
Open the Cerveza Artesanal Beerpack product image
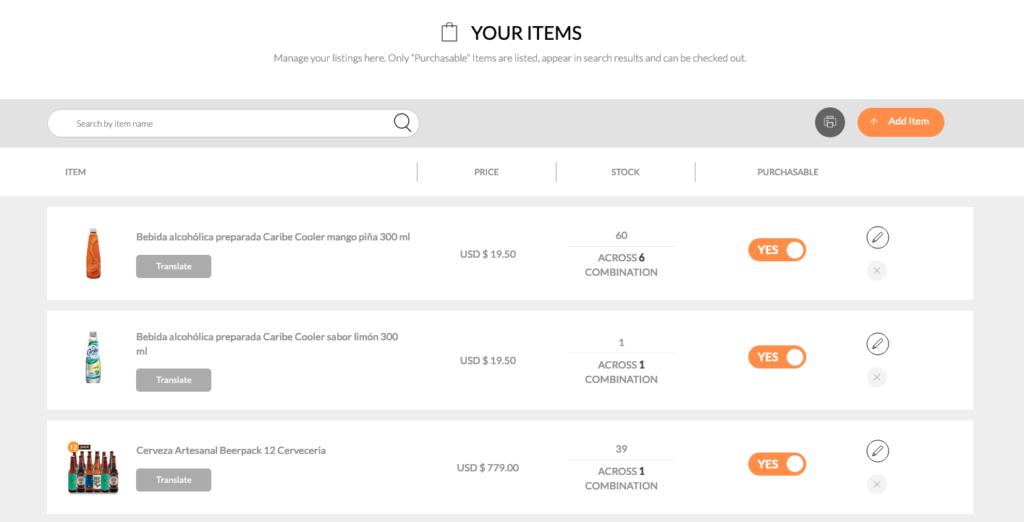click(92, 467)
